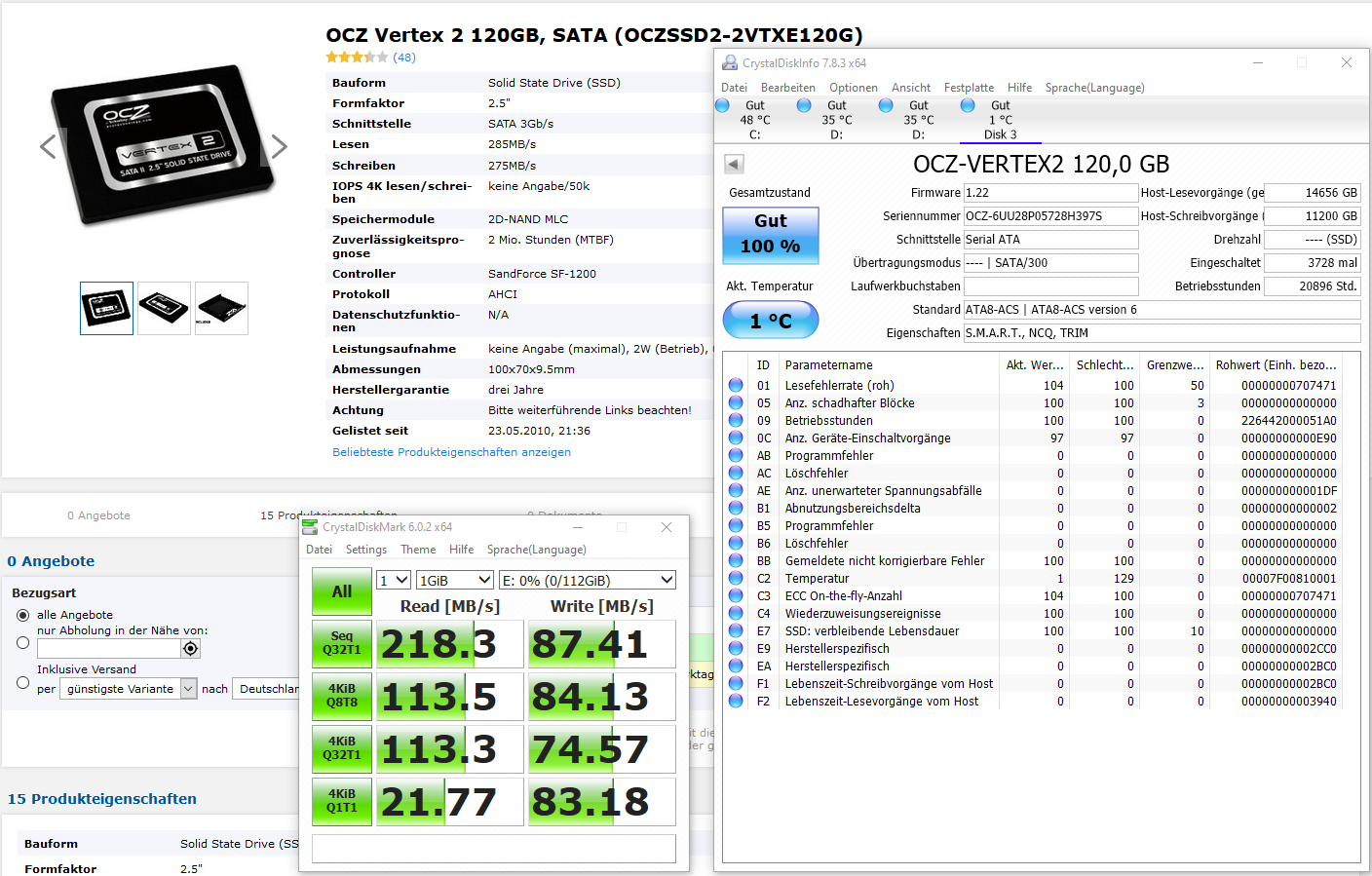Screen dimensions: 1372x876
Task: Open the Optionen menu in CrystalDiskInfo
Action: (x=853, y=88)
